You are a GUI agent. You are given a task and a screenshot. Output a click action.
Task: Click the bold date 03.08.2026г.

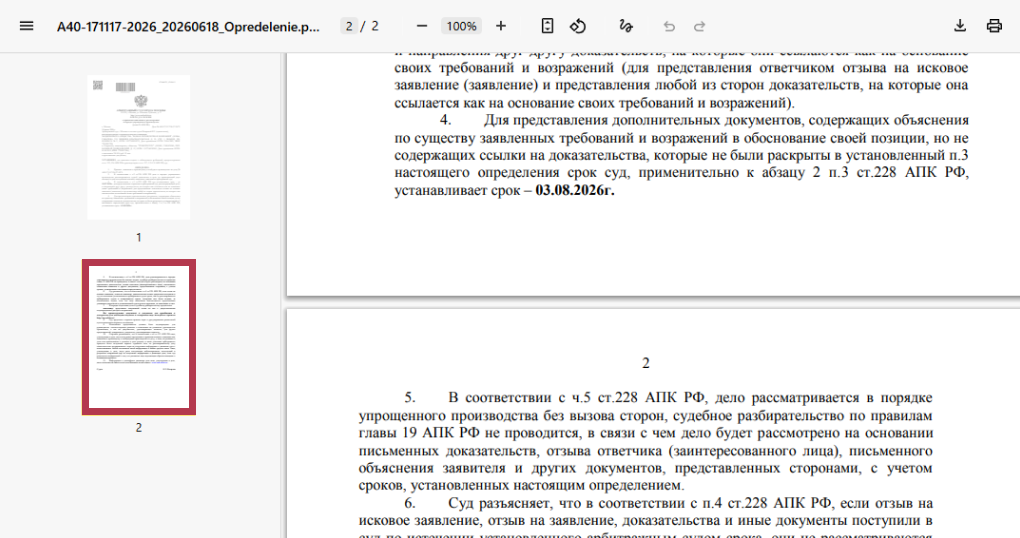coord(575,191)
